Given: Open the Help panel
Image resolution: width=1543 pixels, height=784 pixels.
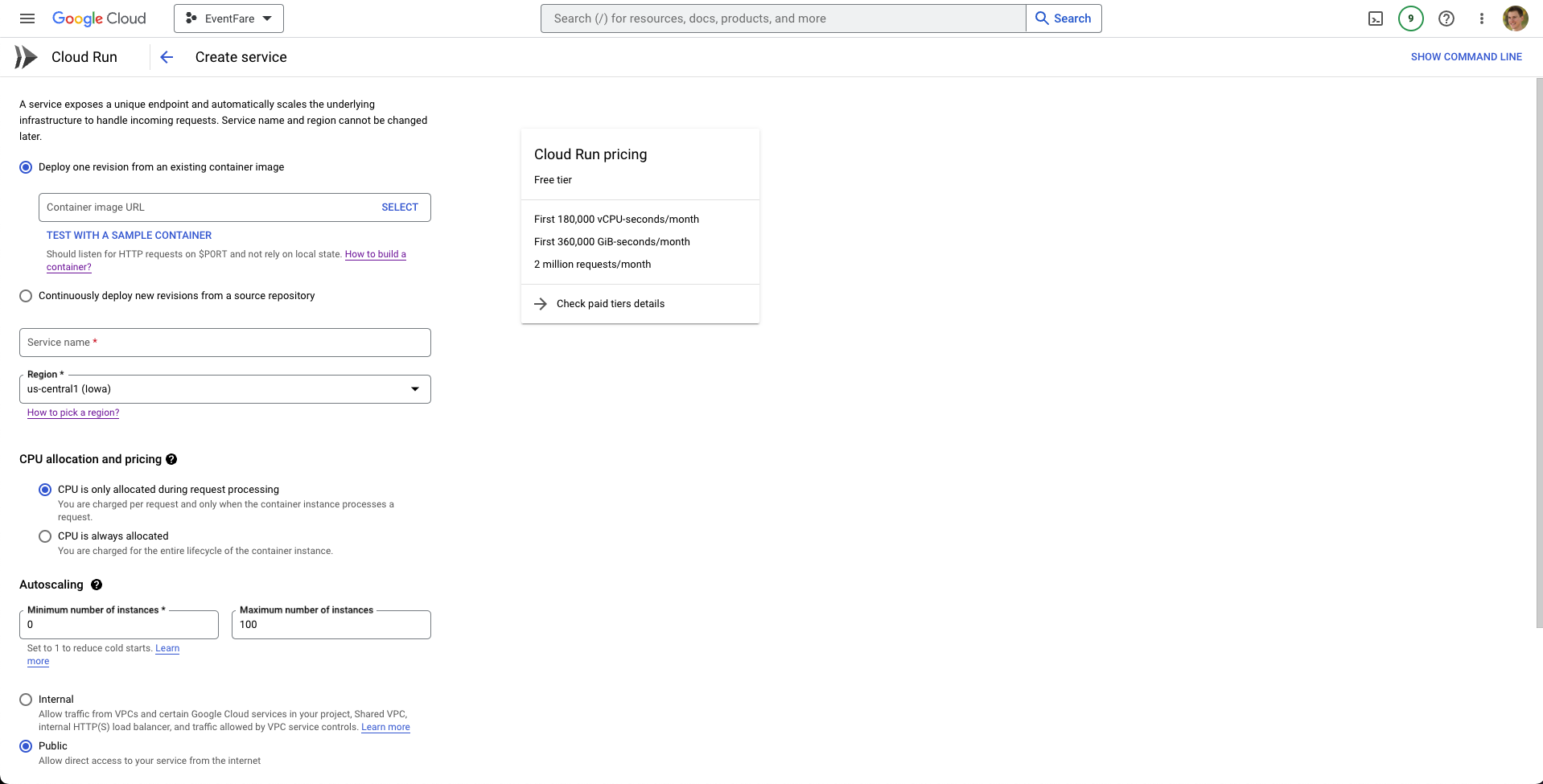Looking at the screenshot, I should pos(1446,18).
